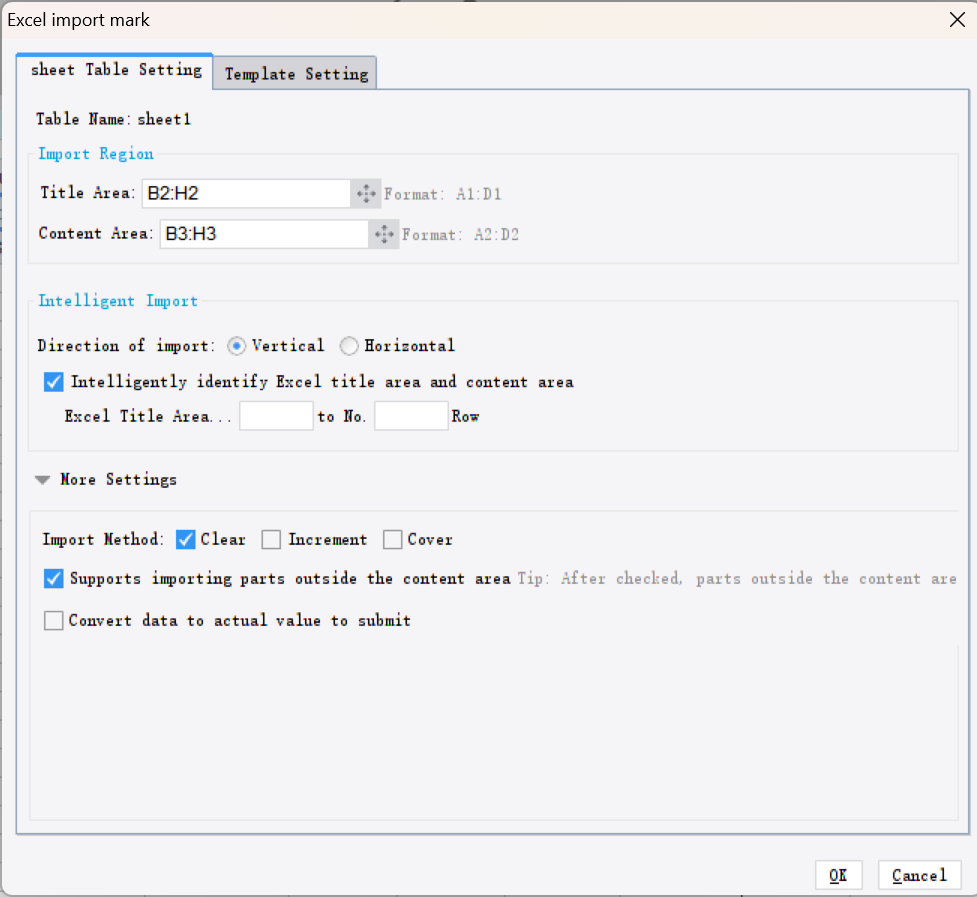Image resolution: width=977 pixels, height=897 pixels.
Task: Collapse the More Settings section
Action: pos(42,480)
